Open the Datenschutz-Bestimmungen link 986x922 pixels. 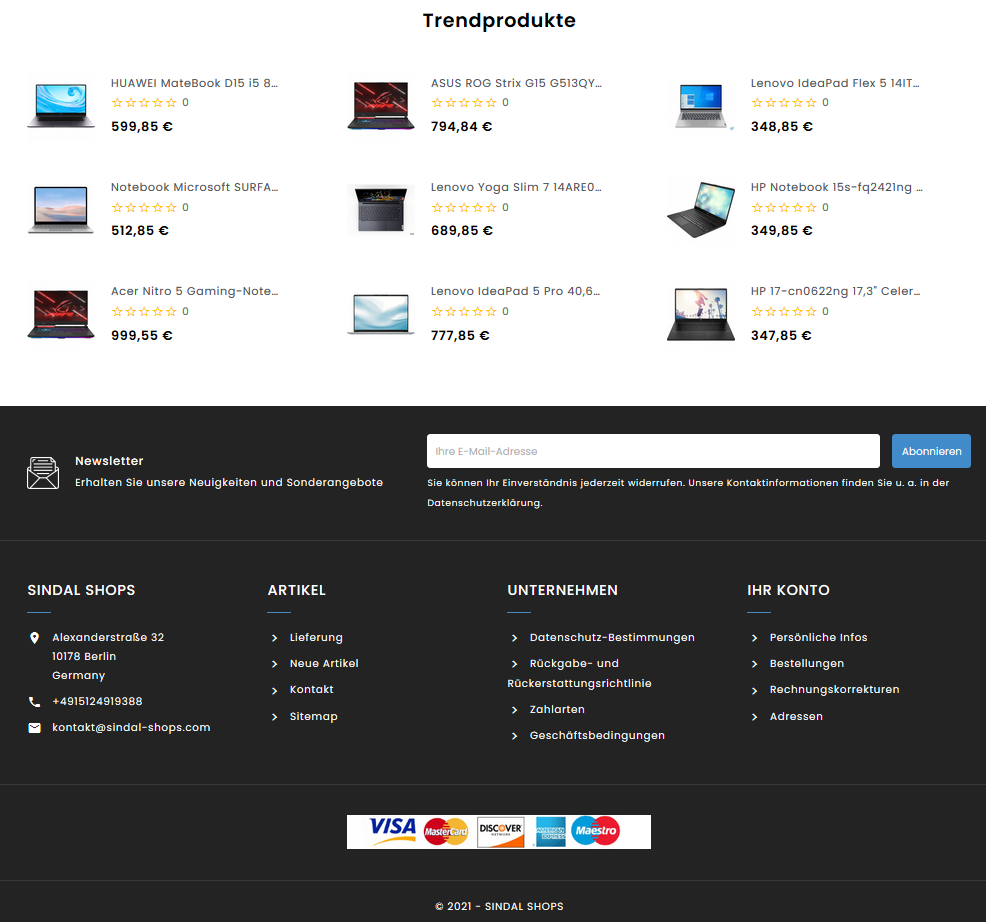click(612, 637)
